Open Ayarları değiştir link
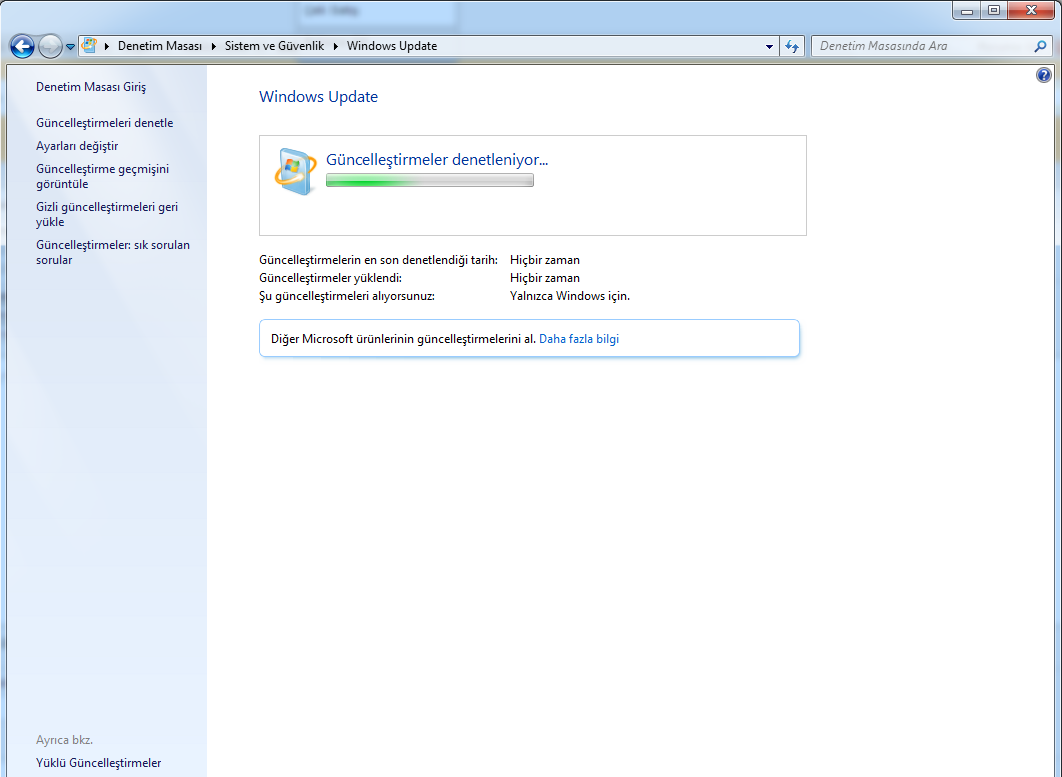Image resolution: width=1062 pixels, height=777 pixels. 77,146
